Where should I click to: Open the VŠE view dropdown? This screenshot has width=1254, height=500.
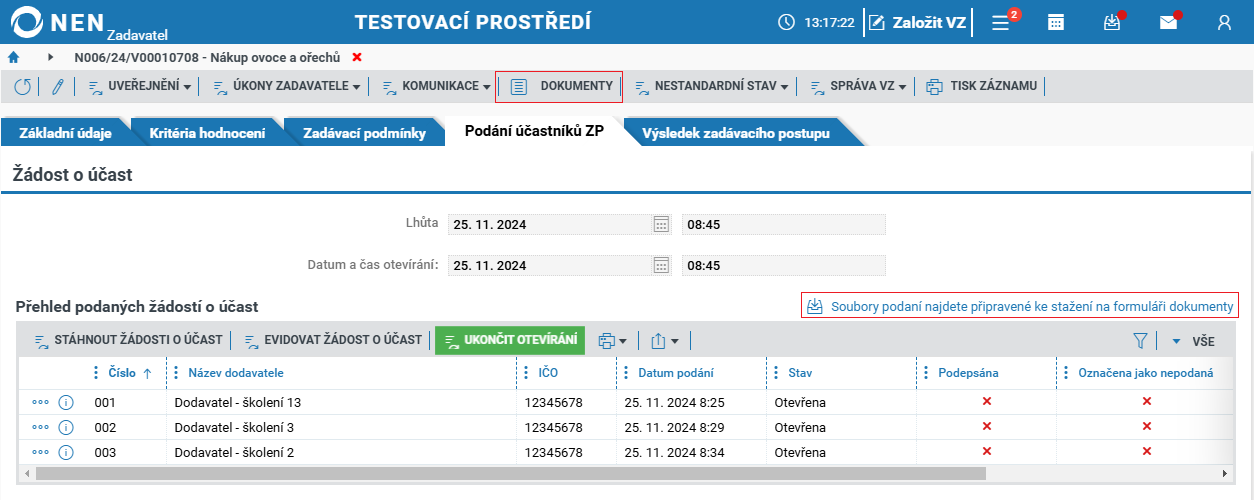point(1194,341)
